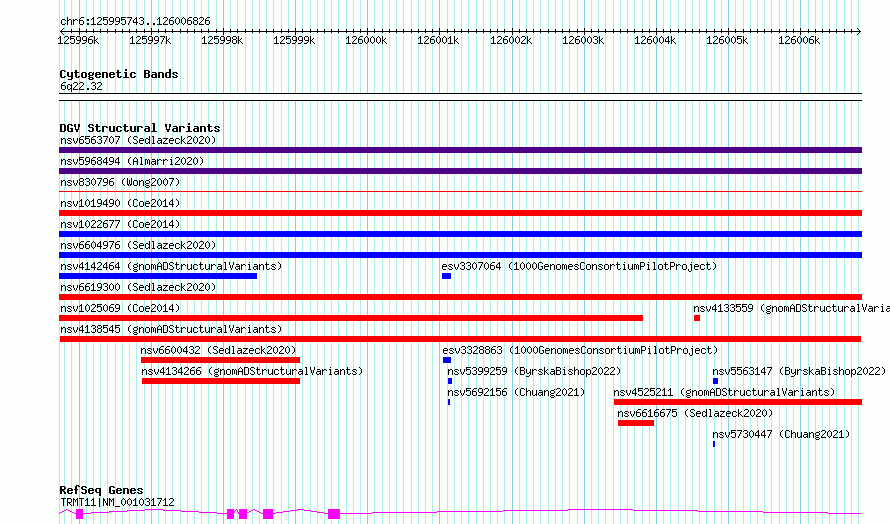
Task: Open nsv5399259 (ByrskaBishop2022) label
Action: (534, 371)
